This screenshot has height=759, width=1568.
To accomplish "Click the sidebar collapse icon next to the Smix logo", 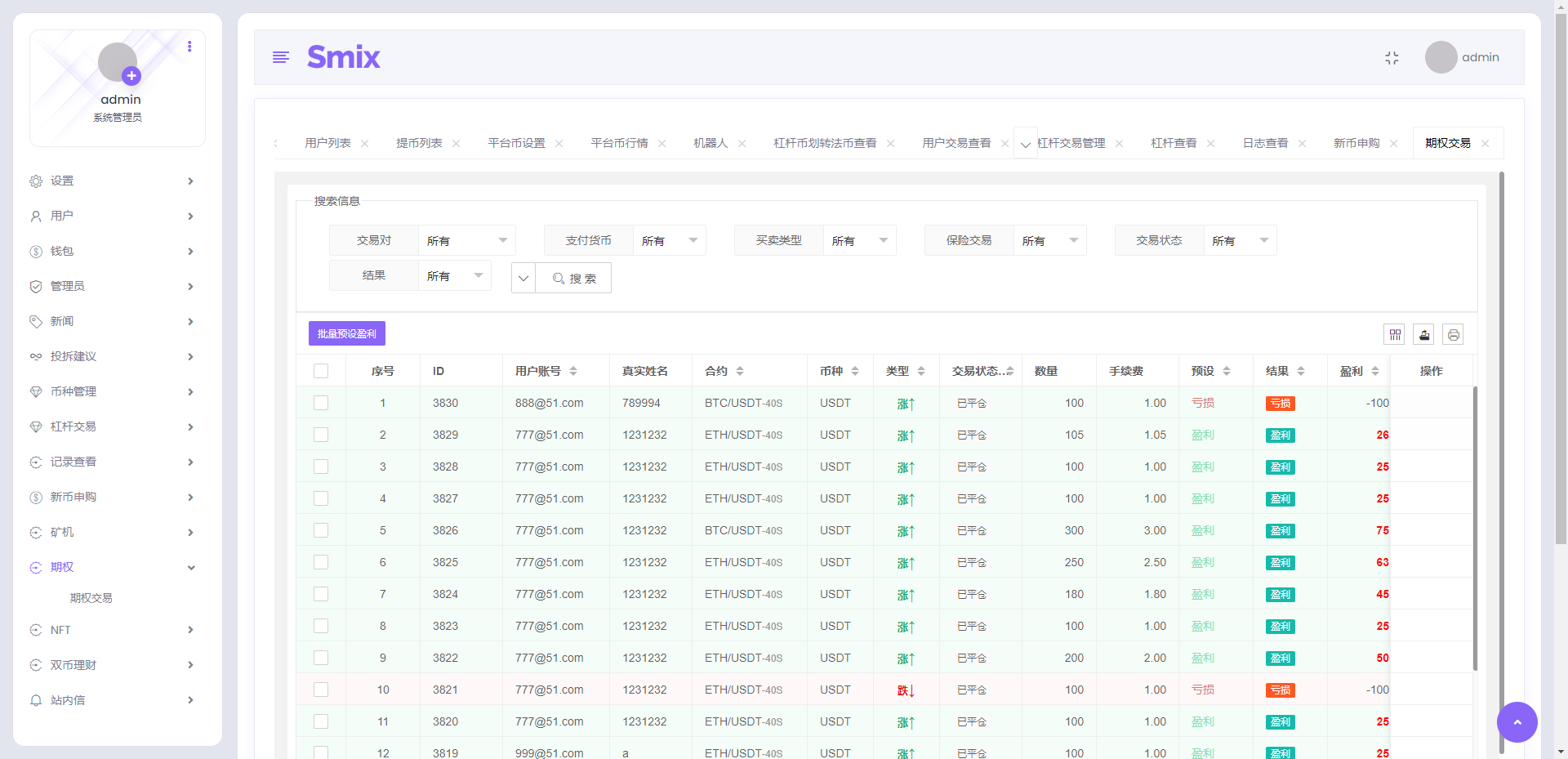I will 281,57.
